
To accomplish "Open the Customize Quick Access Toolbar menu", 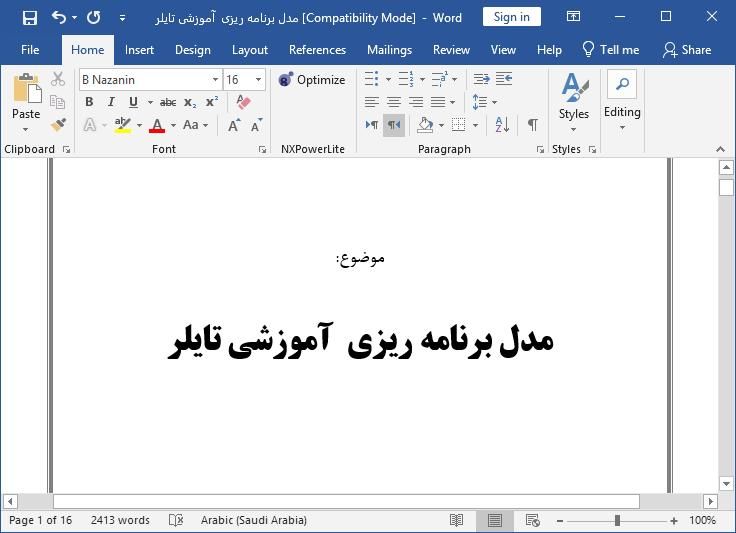I will click(x=122, y=18).
